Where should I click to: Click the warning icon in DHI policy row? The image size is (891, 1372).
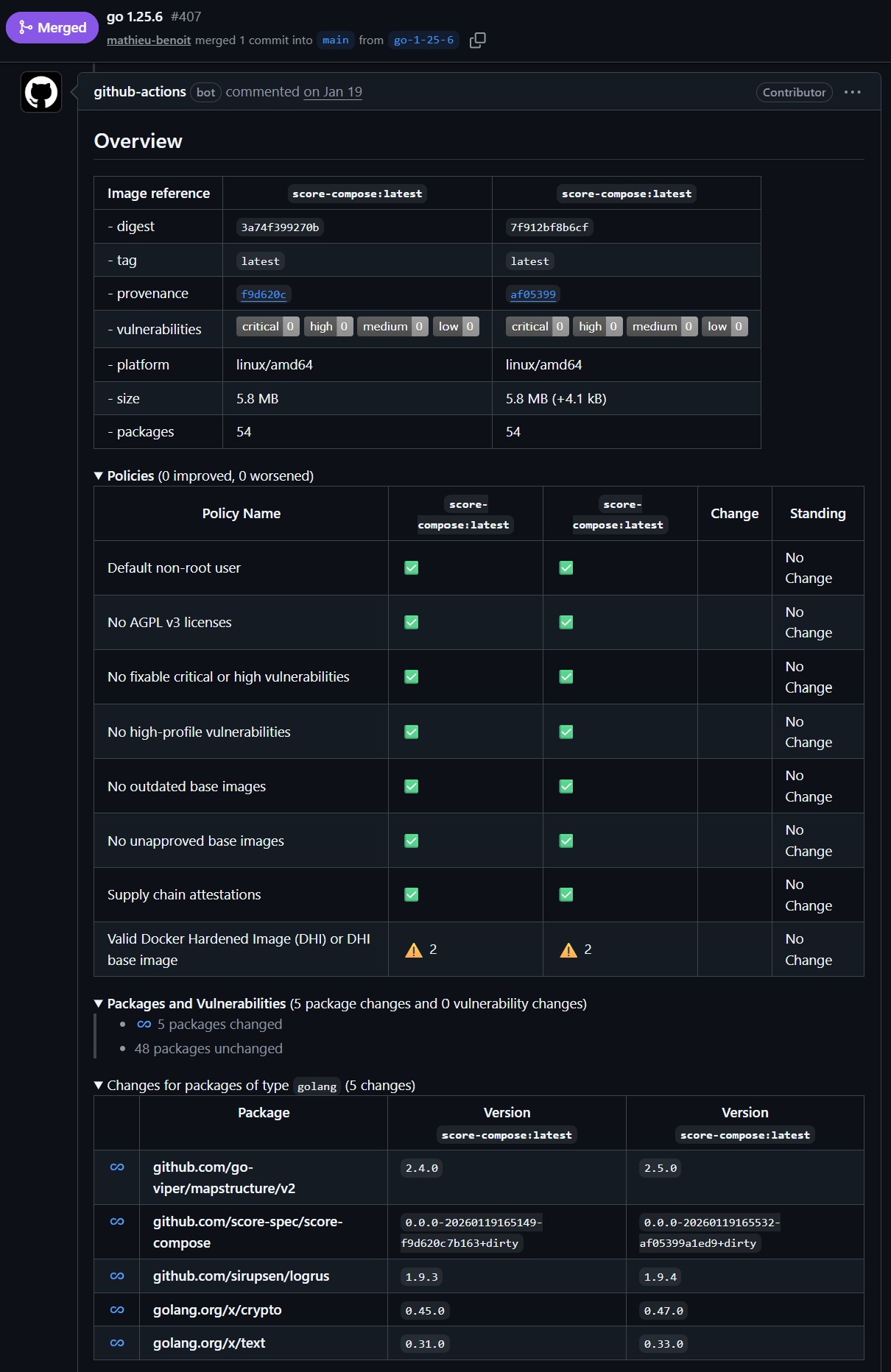[x=414, y=950]
